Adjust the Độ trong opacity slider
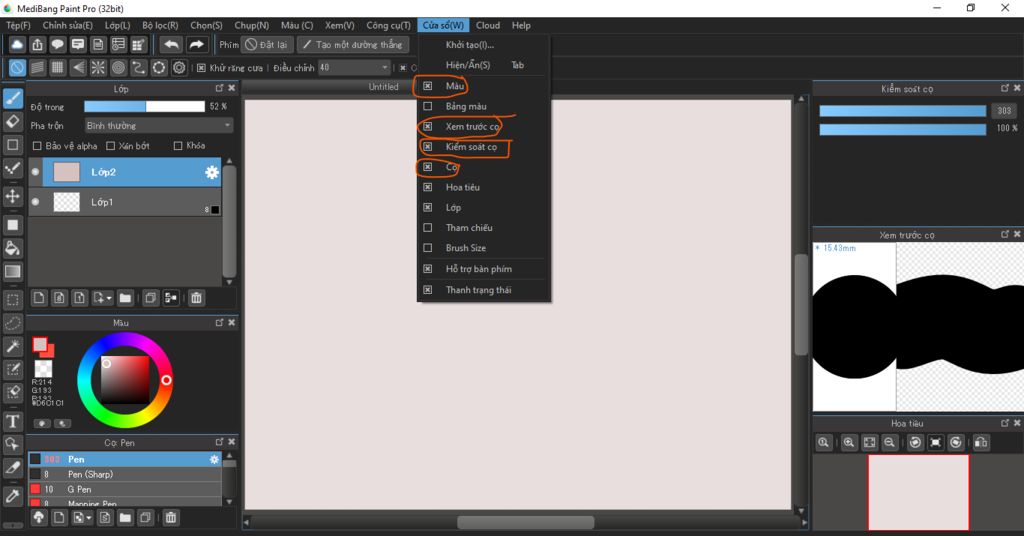Screen dimensions: 1024x536 pyautogui.click(x=144, y=106)
